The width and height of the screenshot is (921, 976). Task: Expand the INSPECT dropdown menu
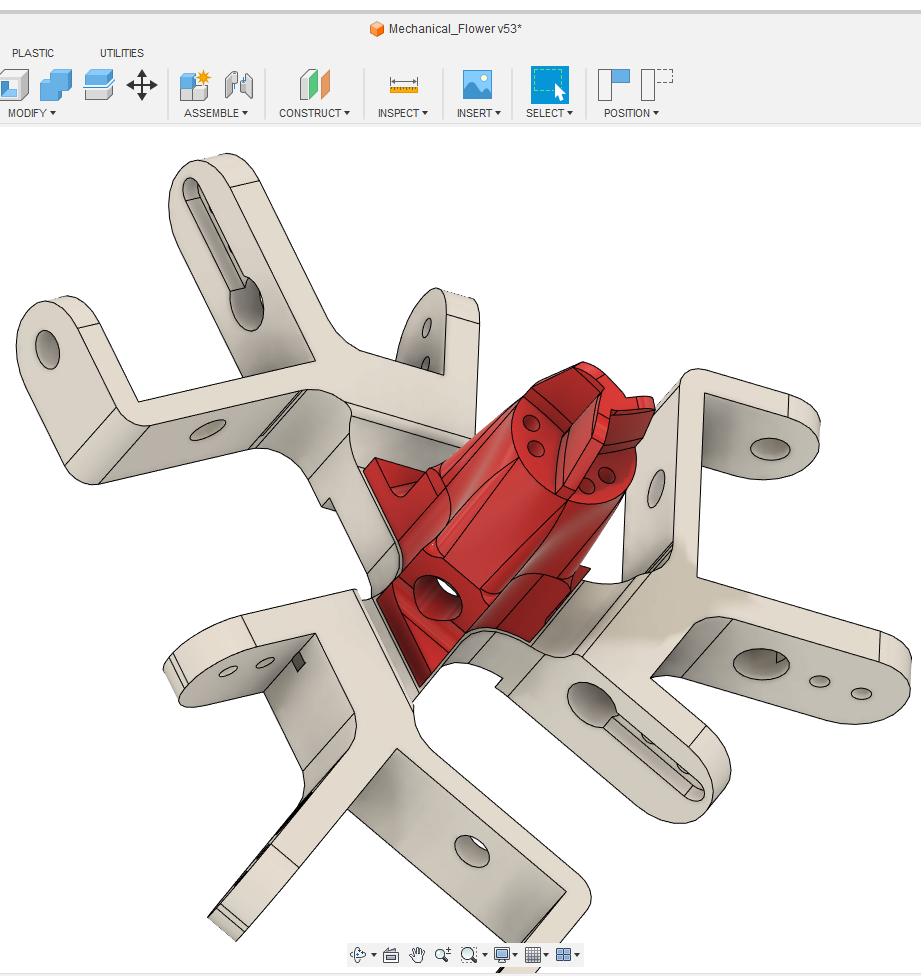pos(403,113)
